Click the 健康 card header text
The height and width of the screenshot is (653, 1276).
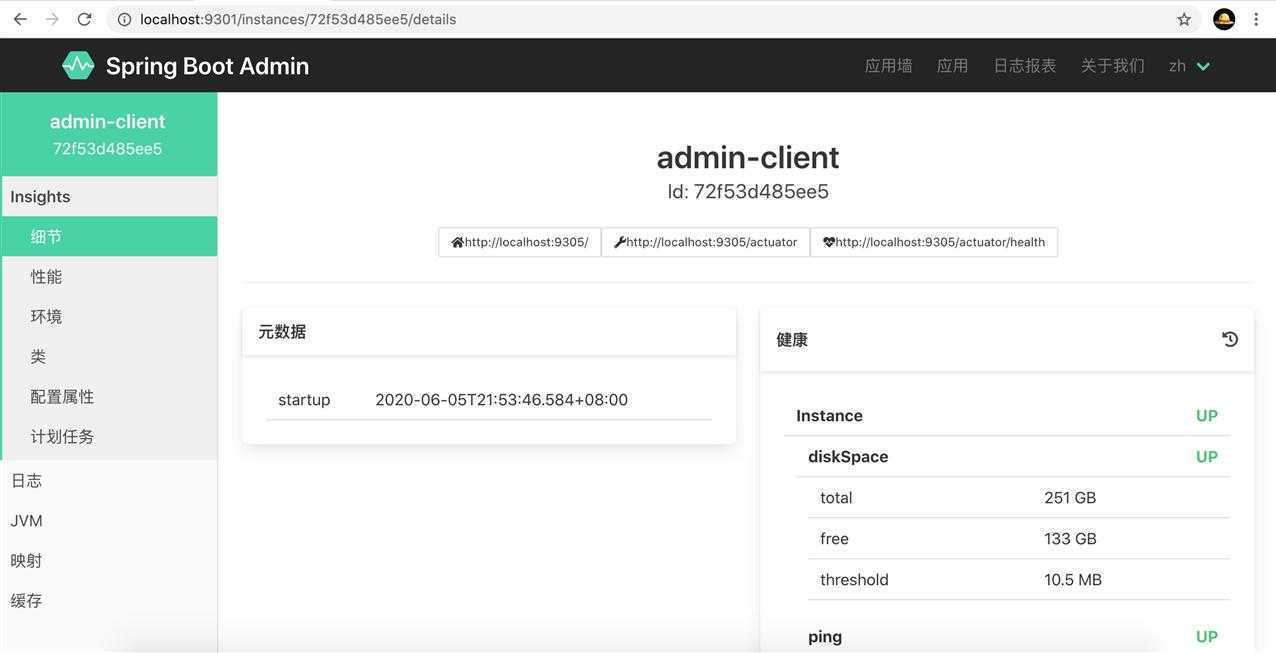click(x=792, y=340)
